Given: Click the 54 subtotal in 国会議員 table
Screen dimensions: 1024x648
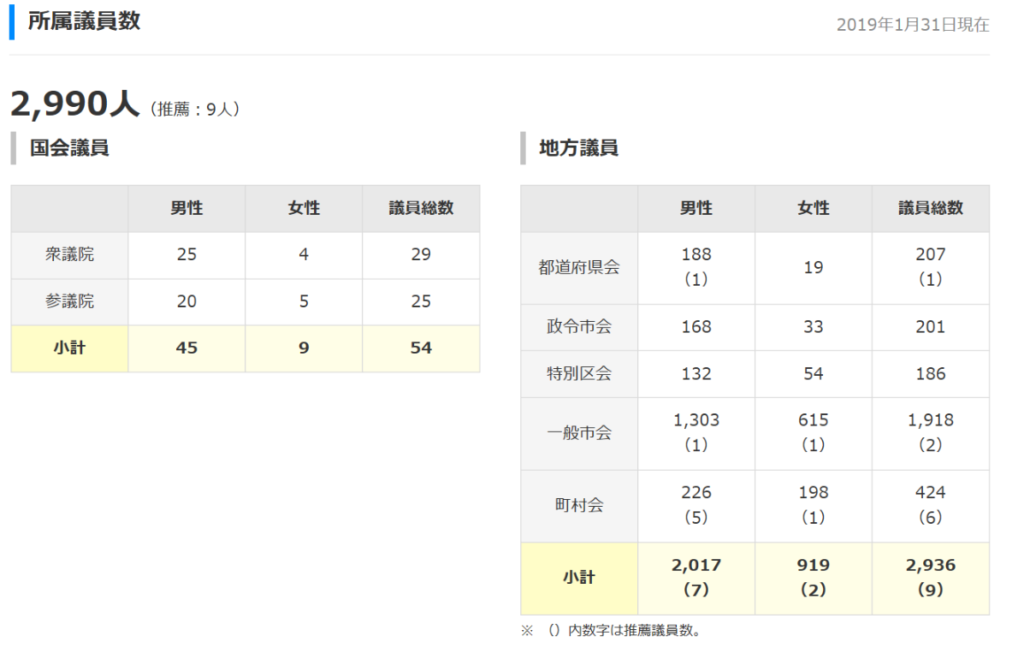Looking at the screenshot, I should 421,348.
